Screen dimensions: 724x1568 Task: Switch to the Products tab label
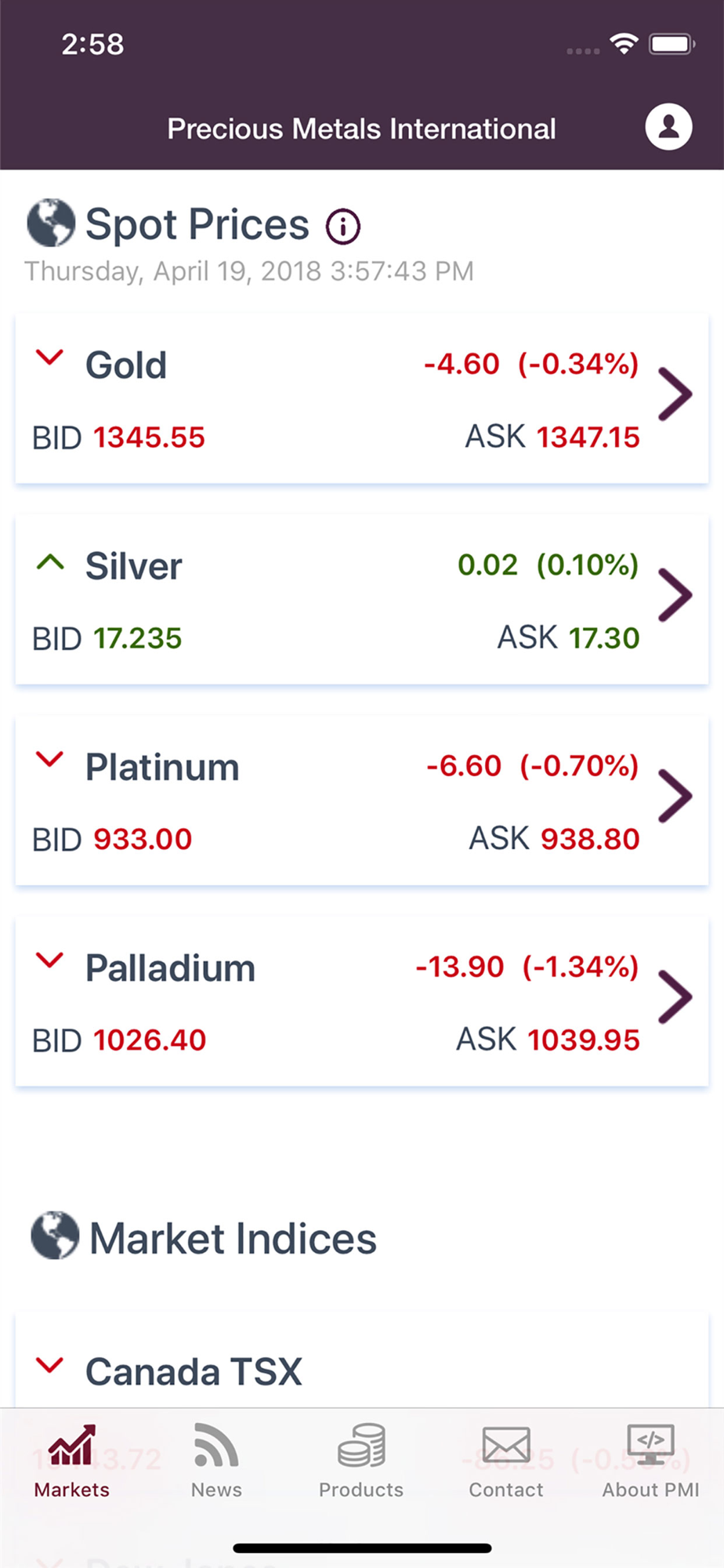[361, 1490]
